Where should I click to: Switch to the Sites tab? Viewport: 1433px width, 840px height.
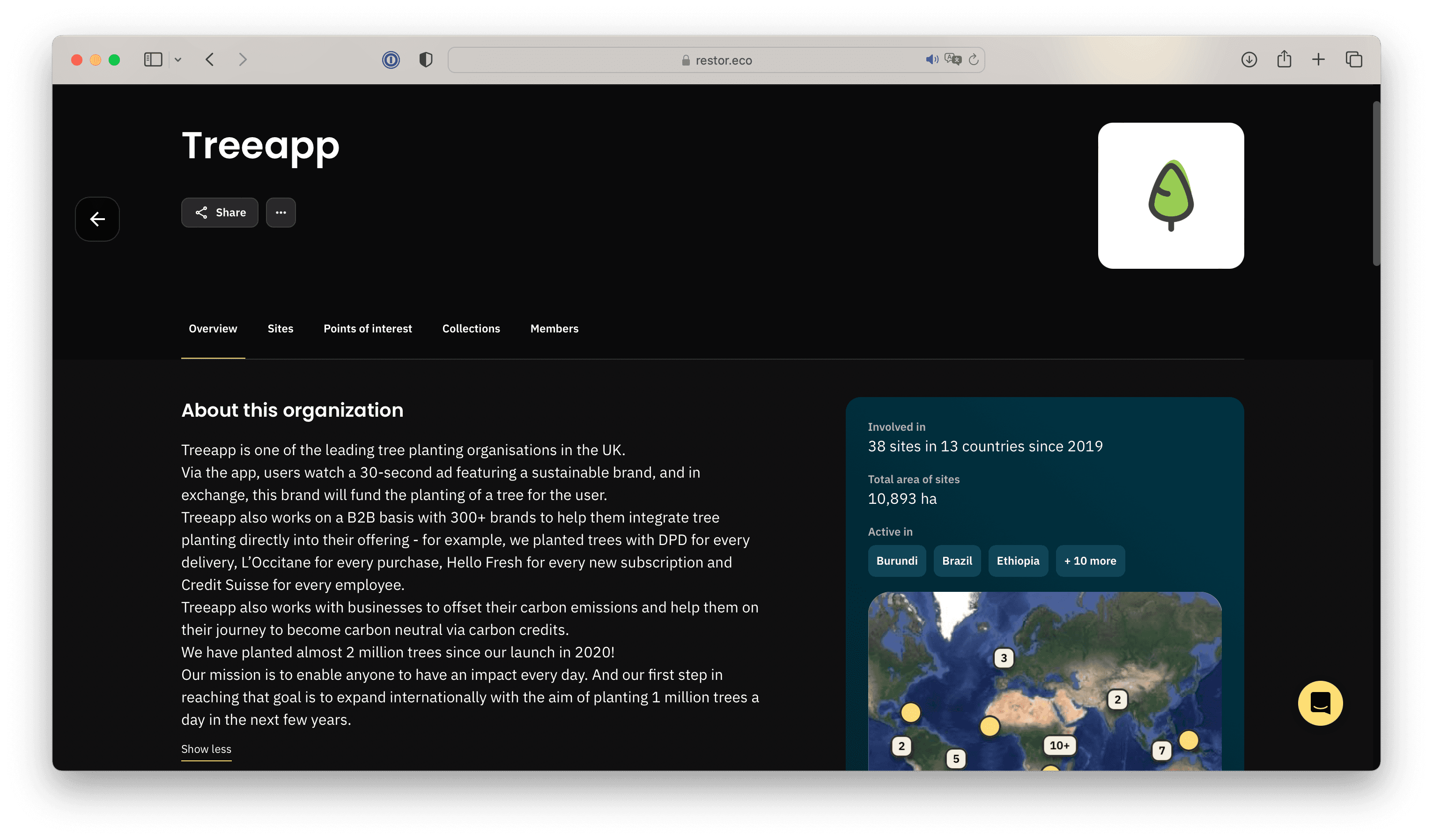click(281, 328)
